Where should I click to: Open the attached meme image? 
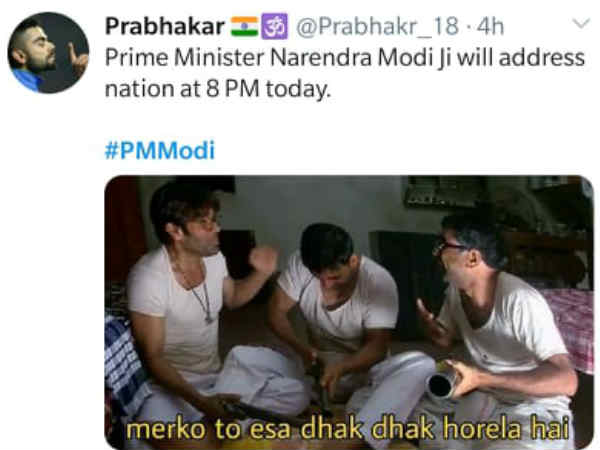[349, 312]
